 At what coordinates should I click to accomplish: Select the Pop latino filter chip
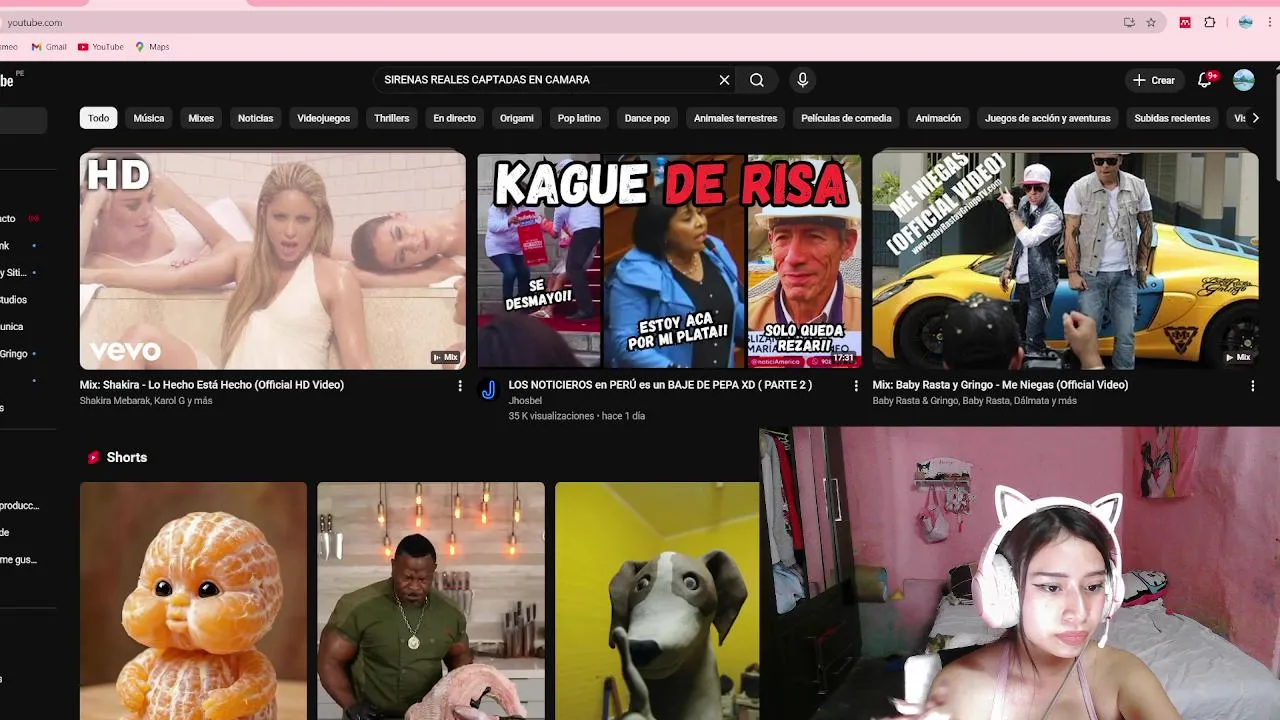point(579,118)
